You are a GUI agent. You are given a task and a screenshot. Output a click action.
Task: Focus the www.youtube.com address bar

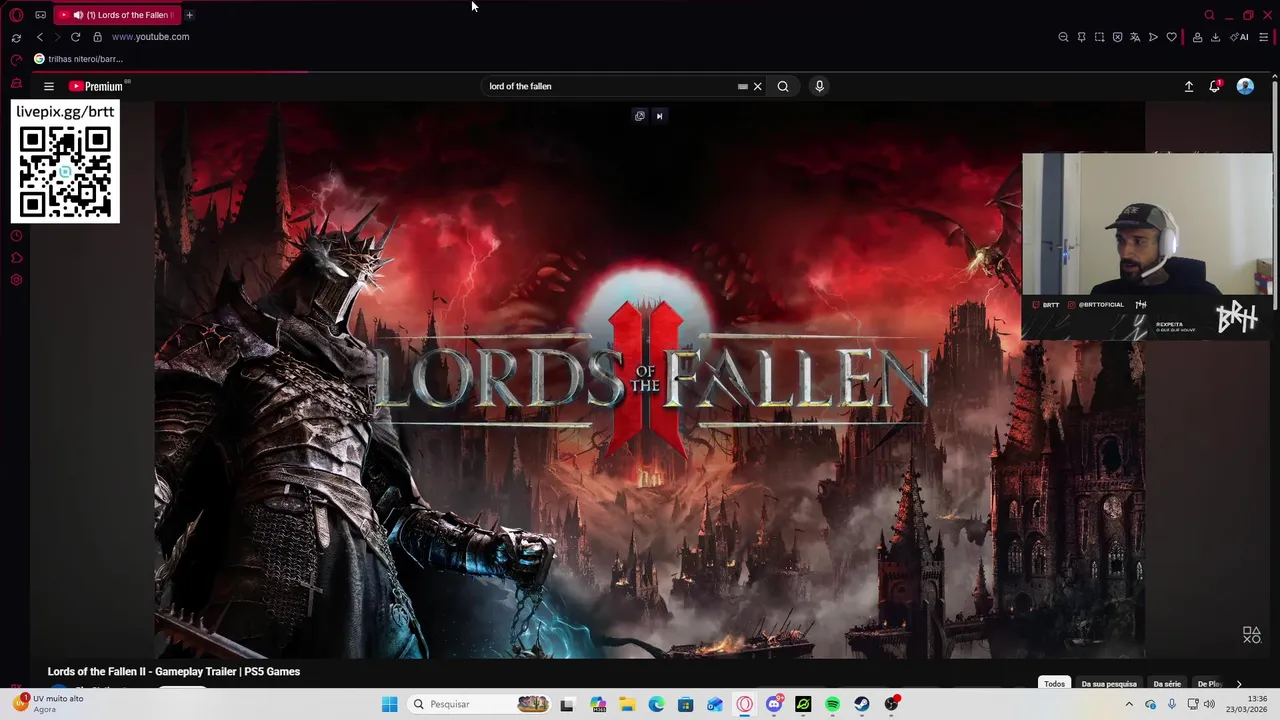[150, 37]
